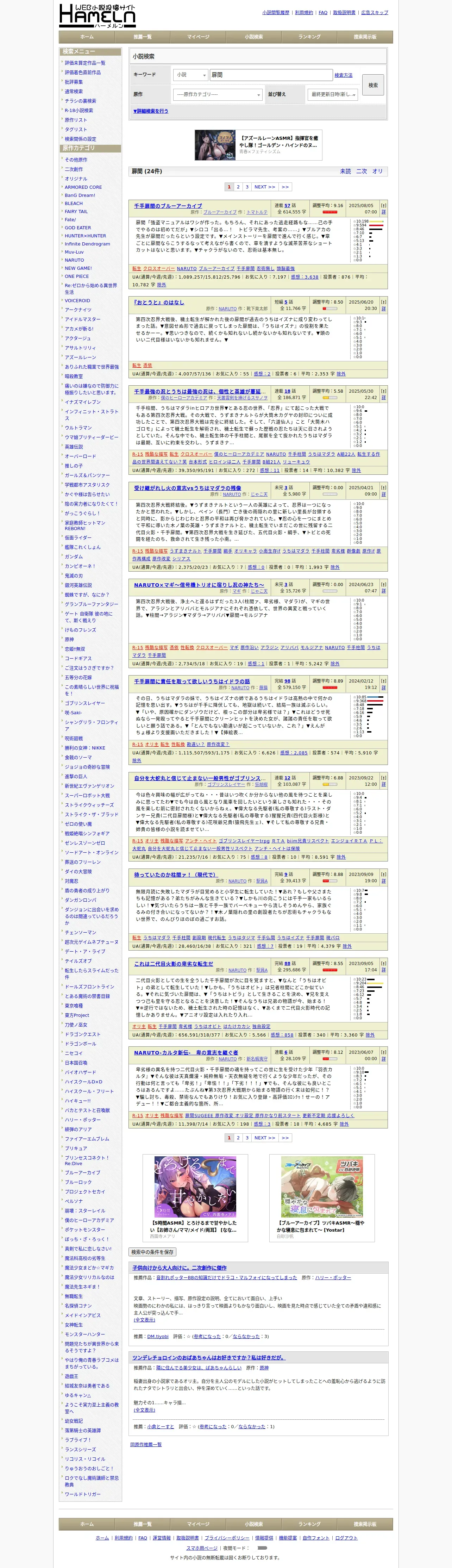452x1568 pixels.
Task: Expand 全文表示 for the 原神 recommendation
Action: coord(144,1410)
